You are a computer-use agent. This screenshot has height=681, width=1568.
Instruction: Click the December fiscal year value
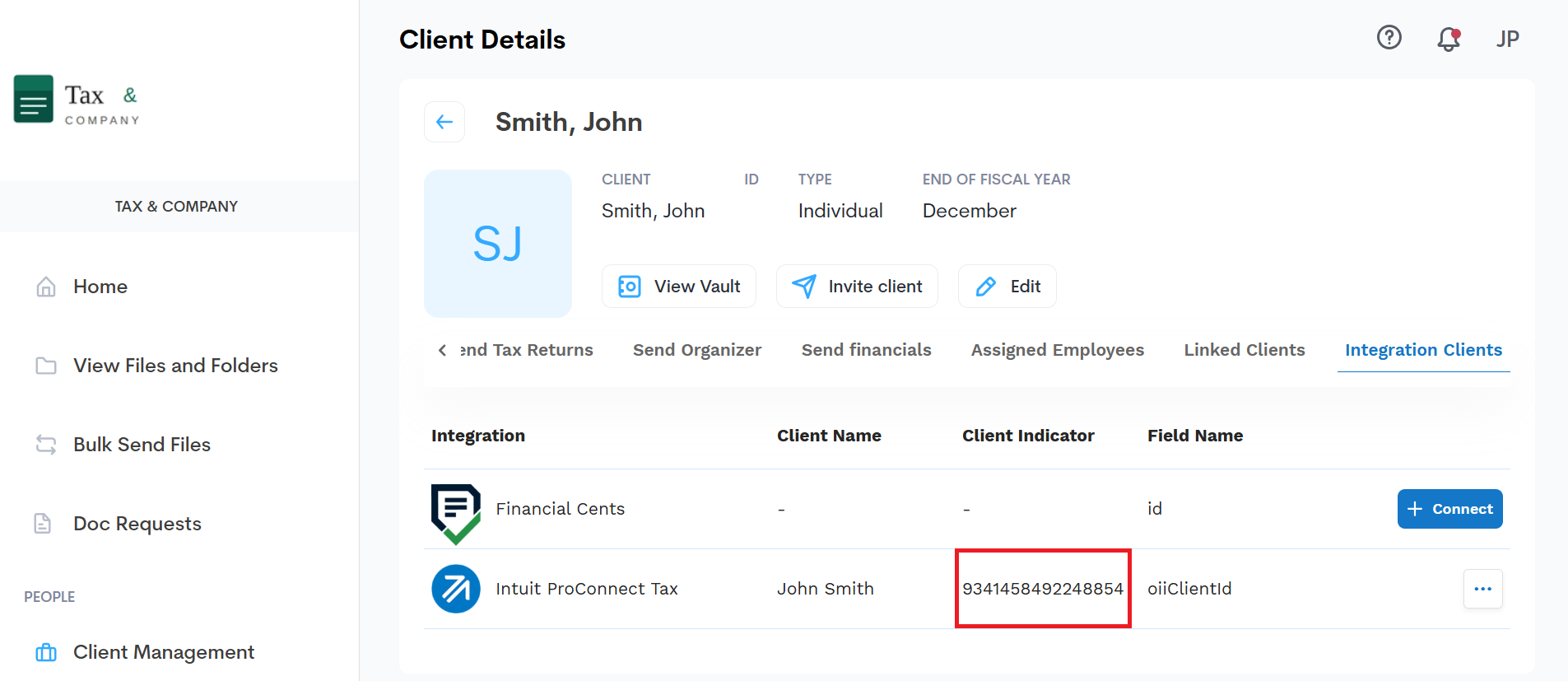click(x=970, y=211)
